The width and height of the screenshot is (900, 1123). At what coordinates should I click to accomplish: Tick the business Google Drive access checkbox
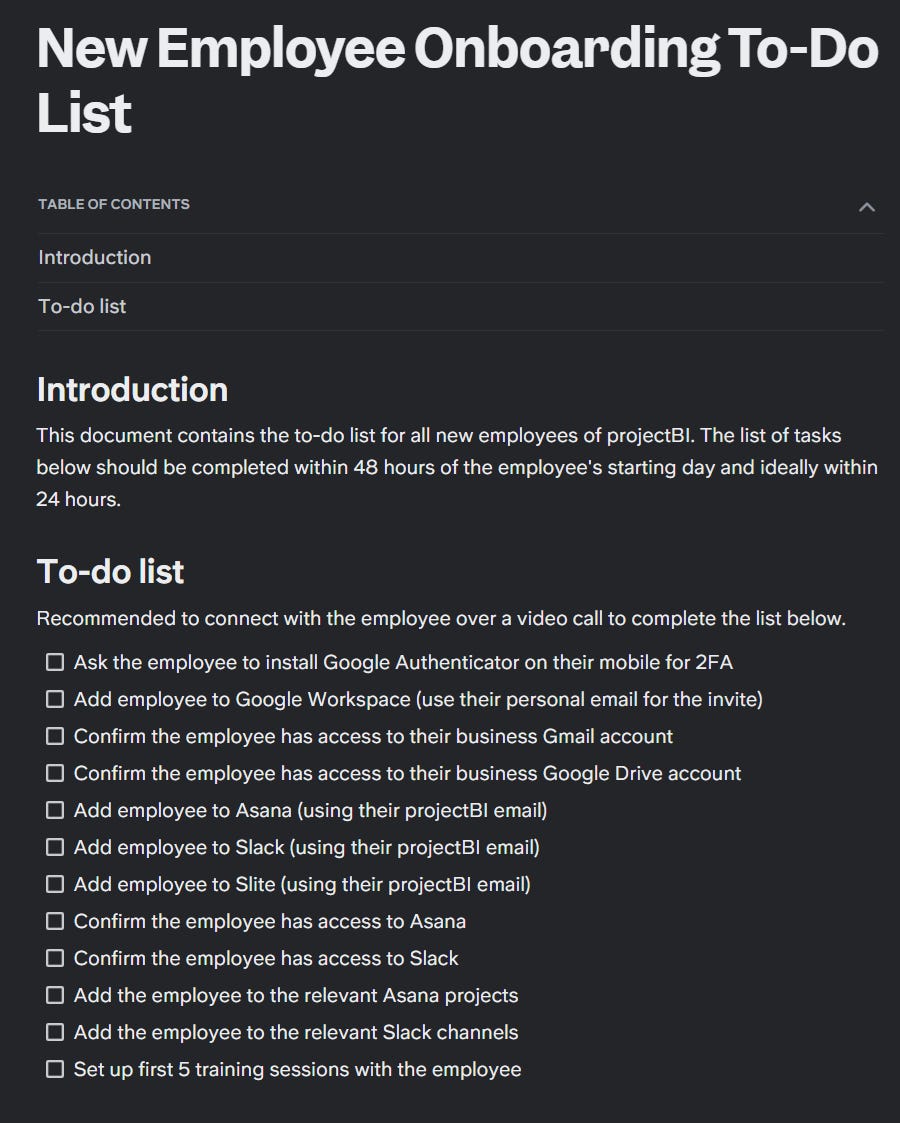tap(55, 773)
